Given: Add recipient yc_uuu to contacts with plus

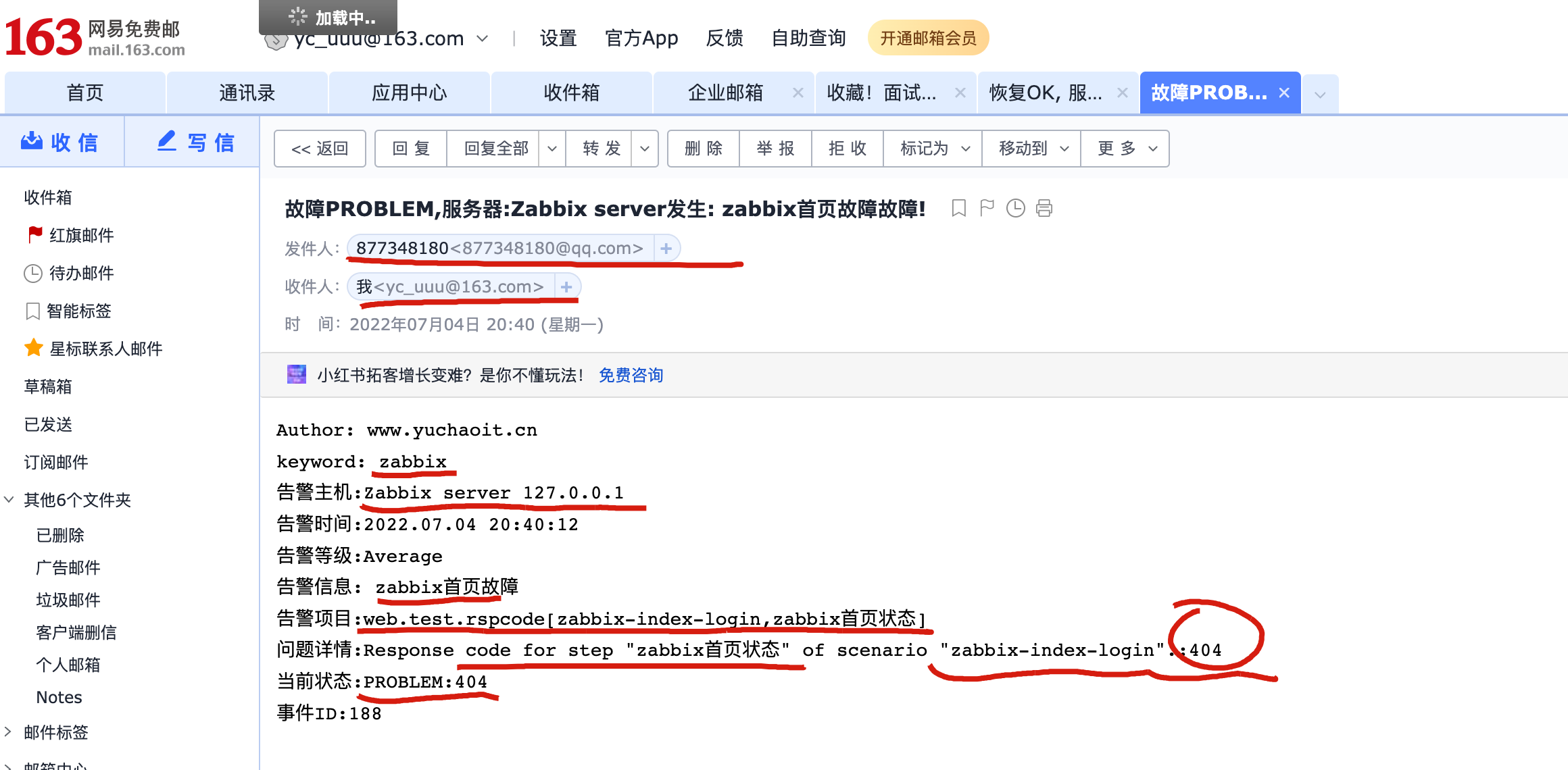Looking at the screenshot, I should [566, 287].
